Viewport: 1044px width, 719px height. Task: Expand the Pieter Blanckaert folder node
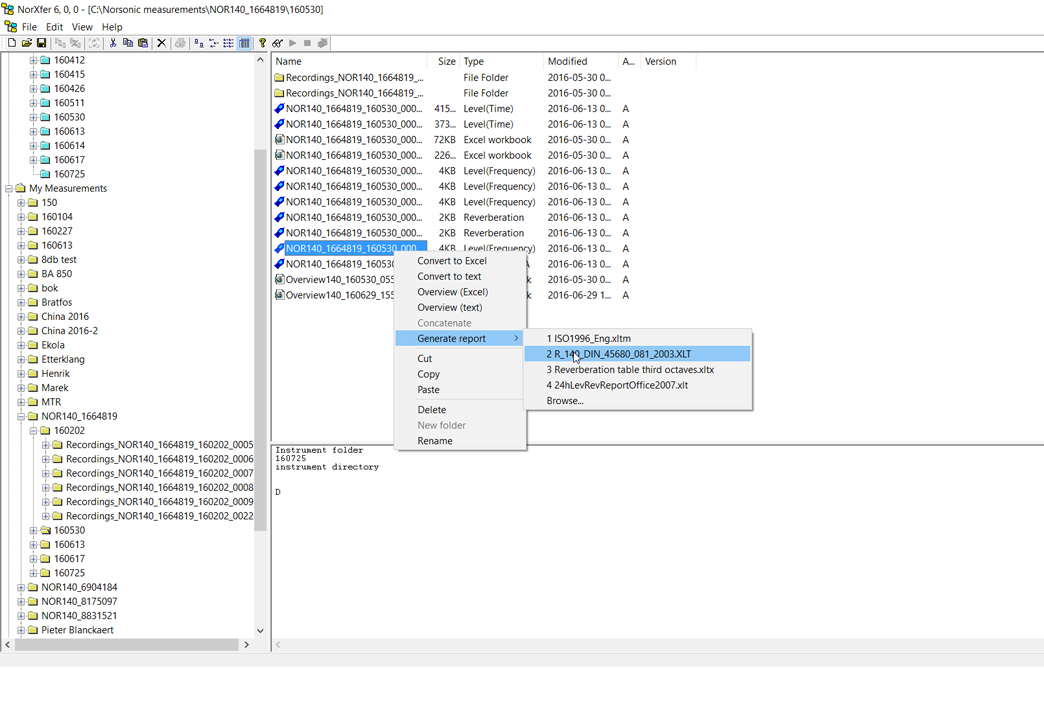point(21,630)
